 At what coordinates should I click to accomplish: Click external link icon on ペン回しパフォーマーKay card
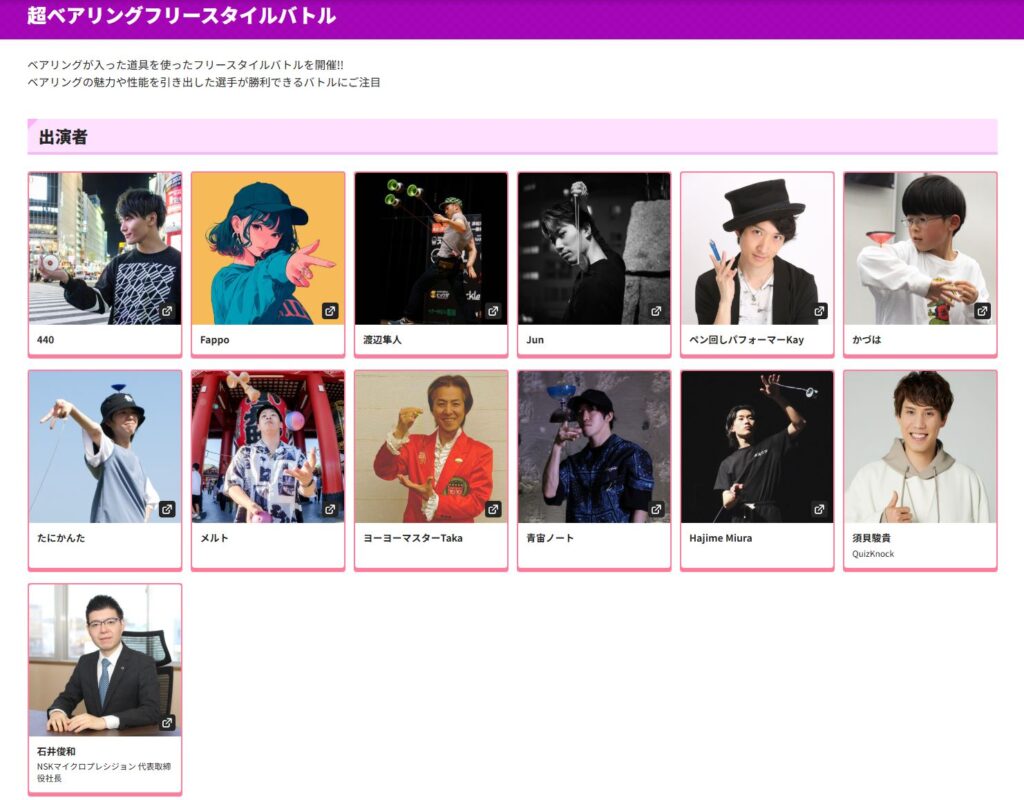pyautogui.click(x=819, y=311)
